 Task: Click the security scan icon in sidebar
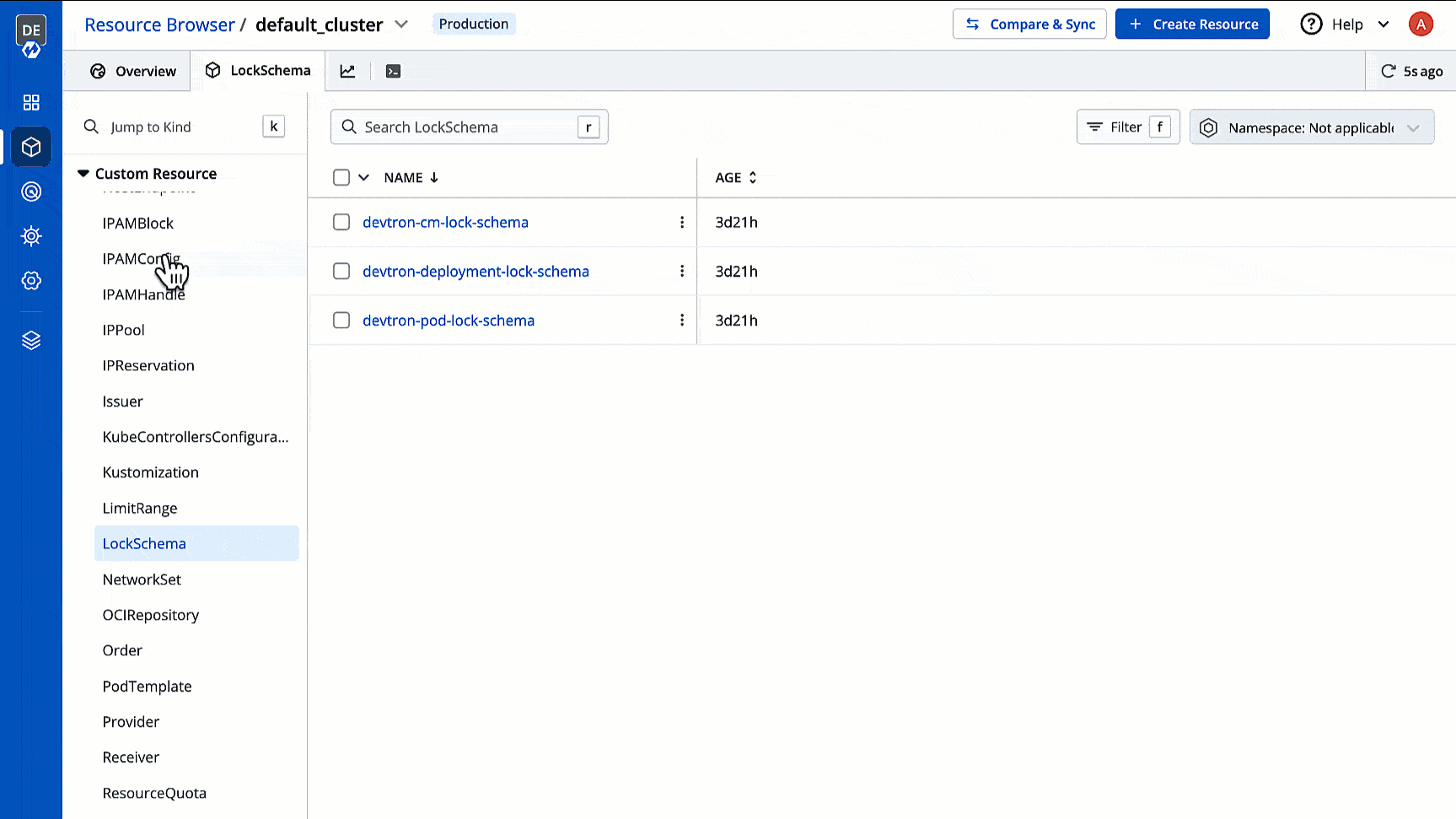(31, 191)
